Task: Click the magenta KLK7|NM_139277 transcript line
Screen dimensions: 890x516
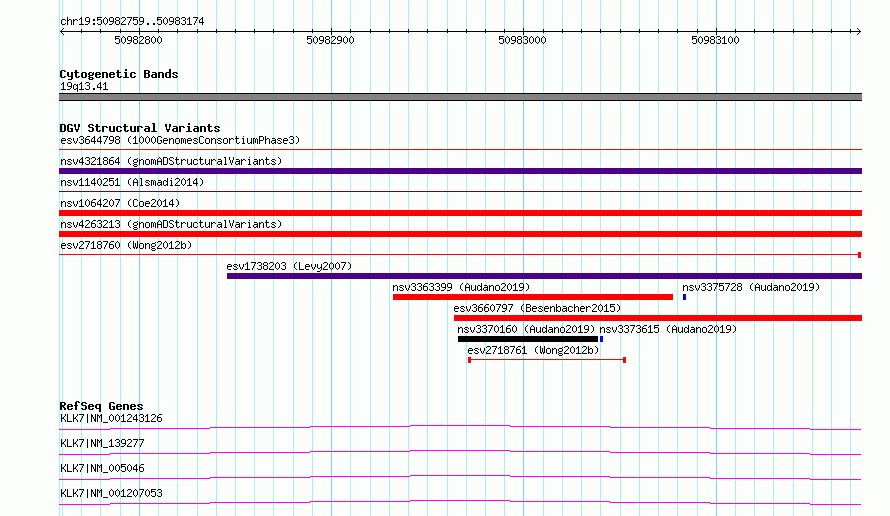Action: (460, 452)
